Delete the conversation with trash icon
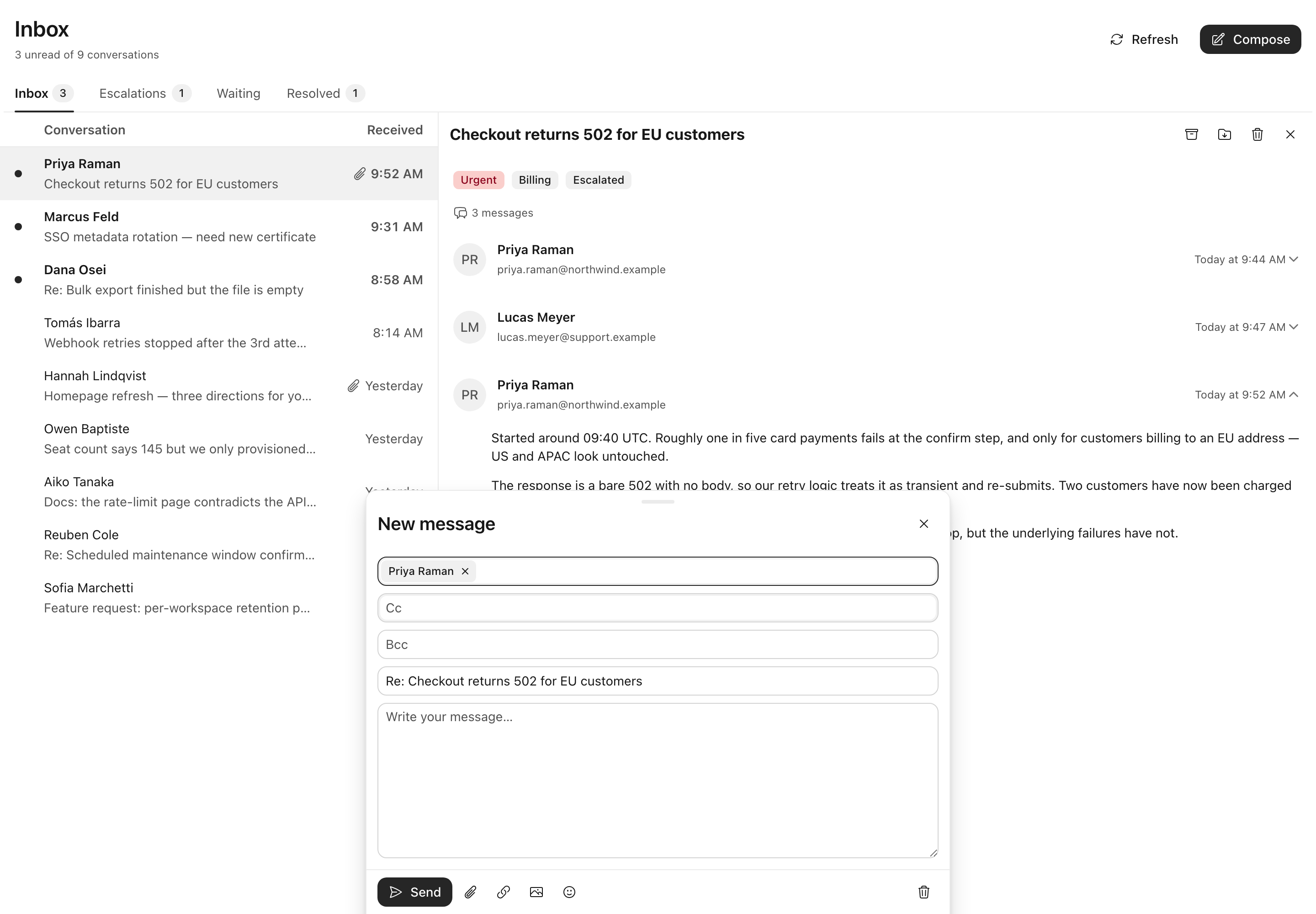1316x914 pixels. [1257, 134]
